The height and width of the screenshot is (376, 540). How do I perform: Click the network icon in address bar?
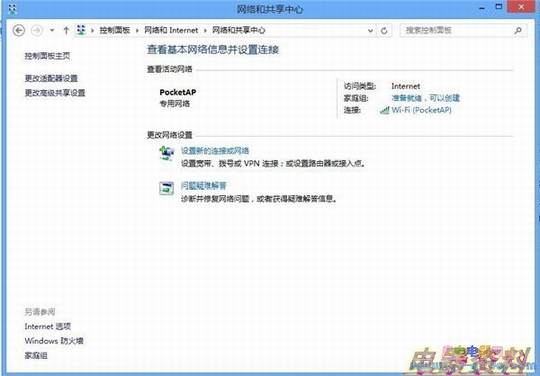pos(81,30)
